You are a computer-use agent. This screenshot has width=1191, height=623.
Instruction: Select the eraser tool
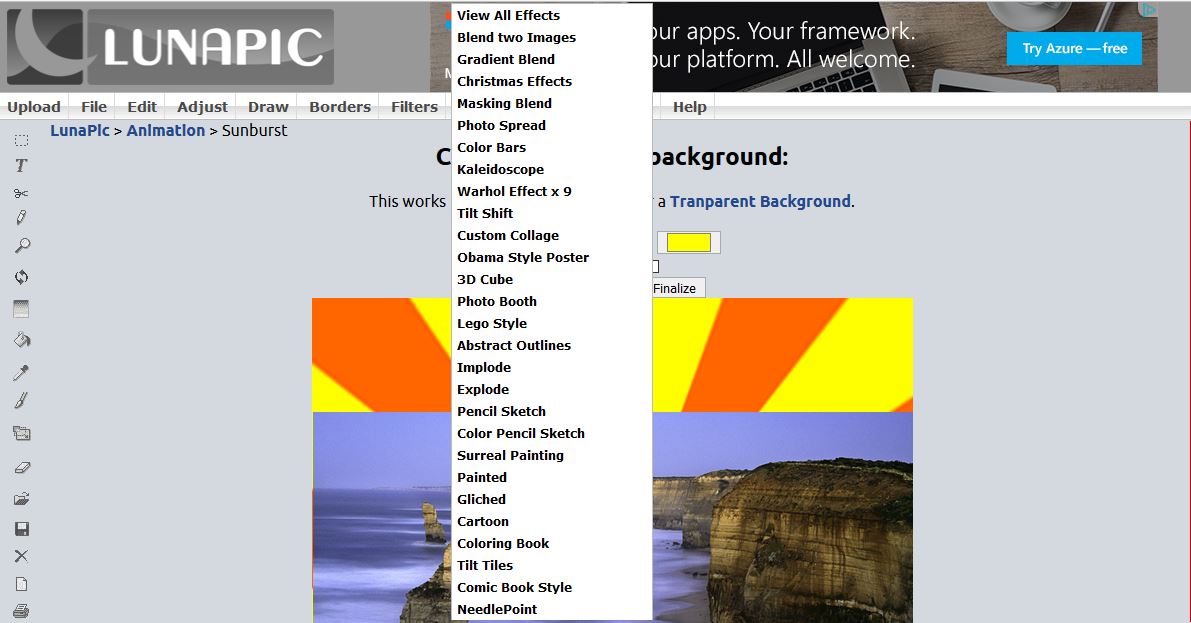click(x=20, y=467)
